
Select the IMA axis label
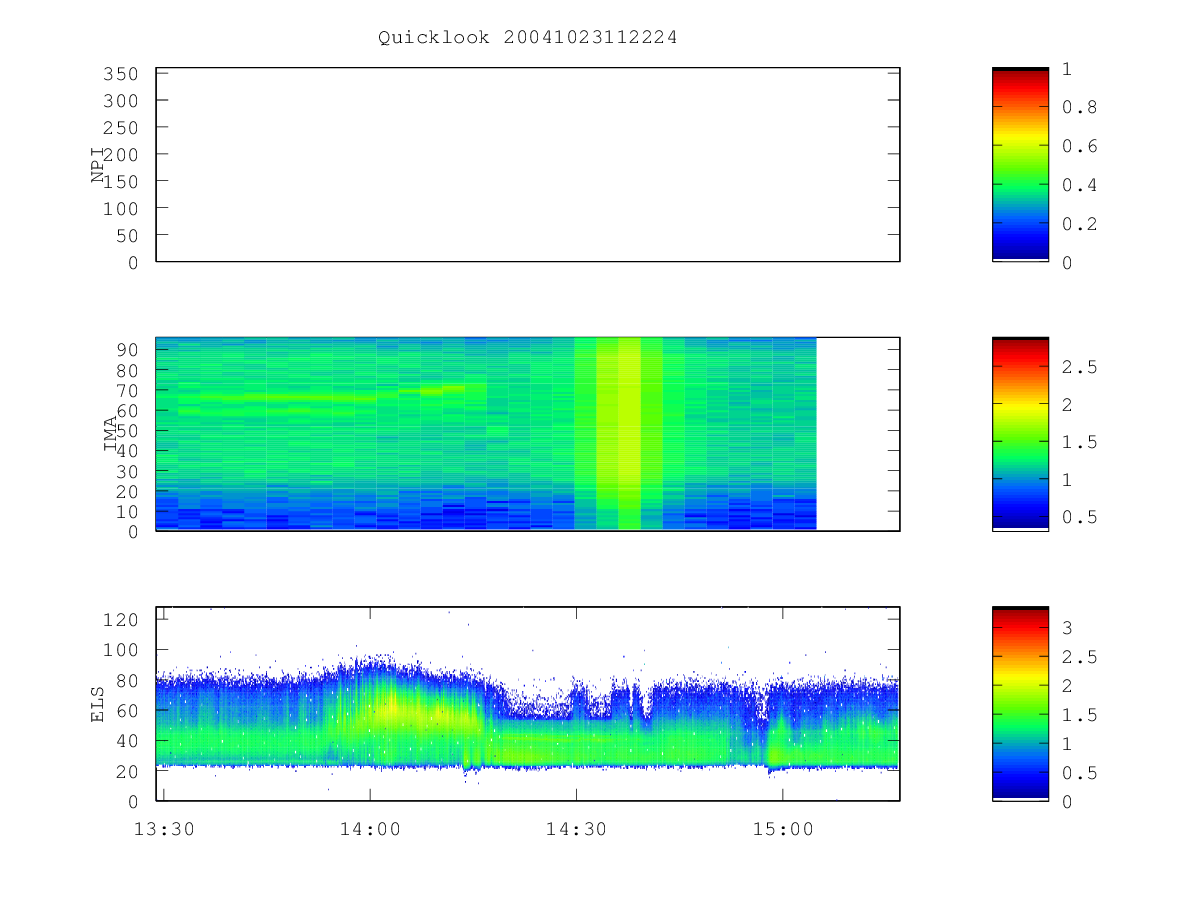point(111,435)
